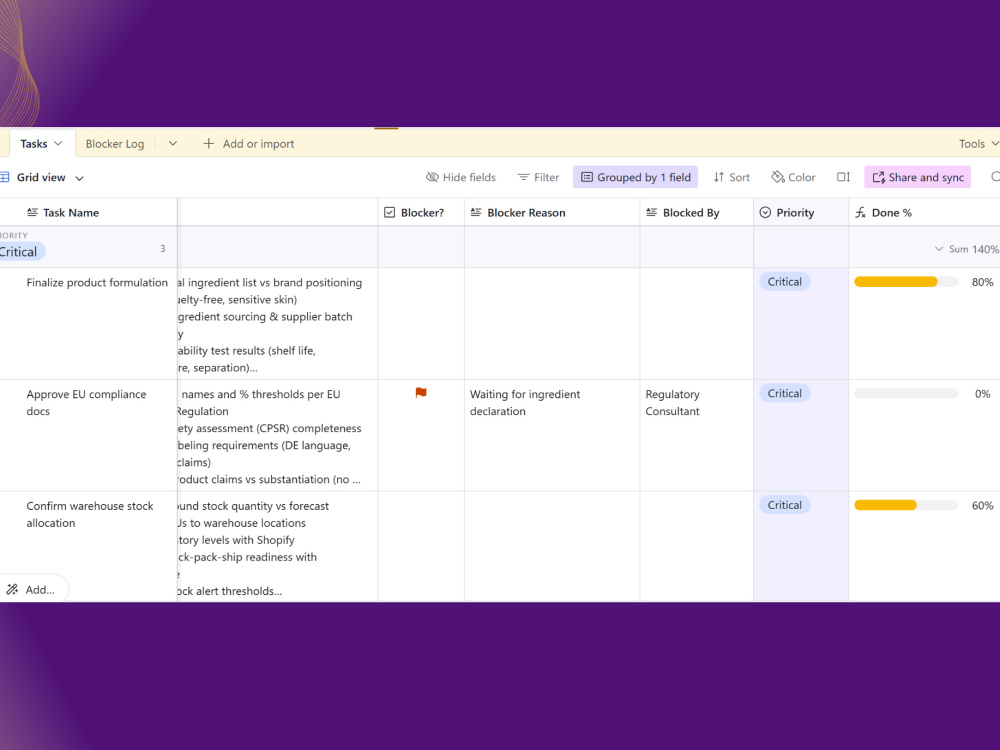Click the Blocker? checkbox field icon
This screenshot has width=1000, height=750.
click(390, 212)
